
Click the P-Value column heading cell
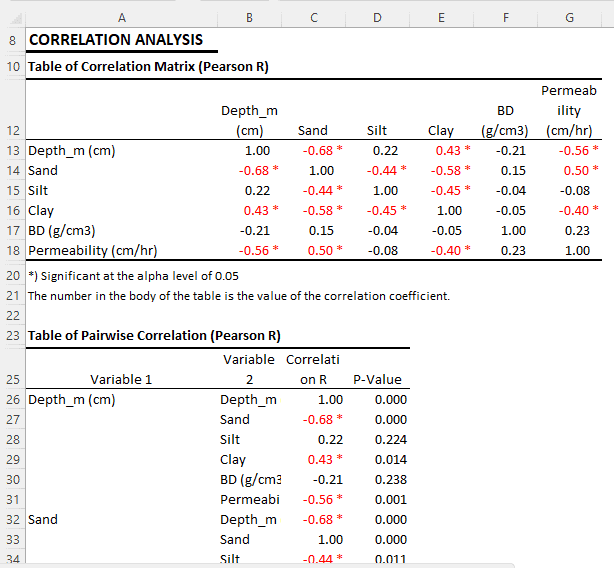pyautogui.click(x=376, y=380)
